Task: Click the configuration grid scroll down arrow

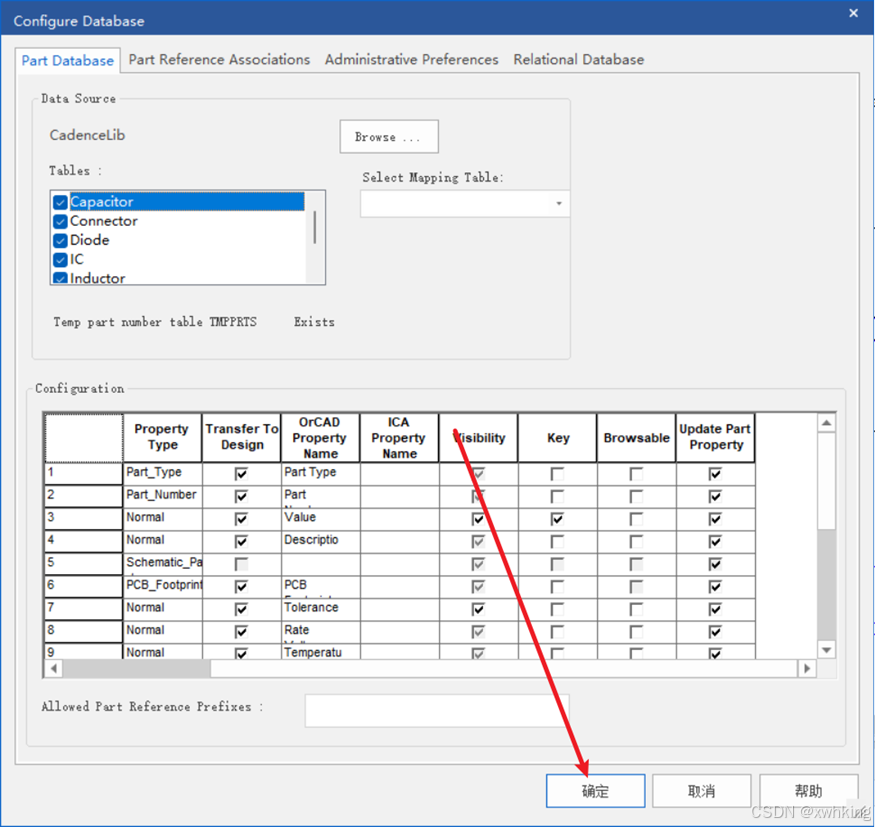Action: point(826,650)
